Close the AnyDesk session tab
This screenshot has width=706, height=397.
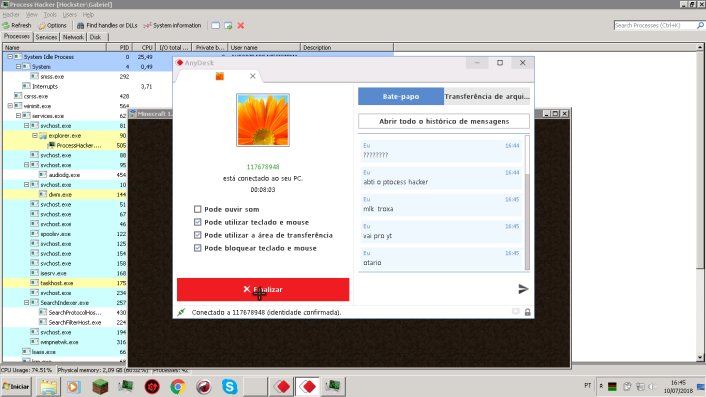[x=253, y=76]
